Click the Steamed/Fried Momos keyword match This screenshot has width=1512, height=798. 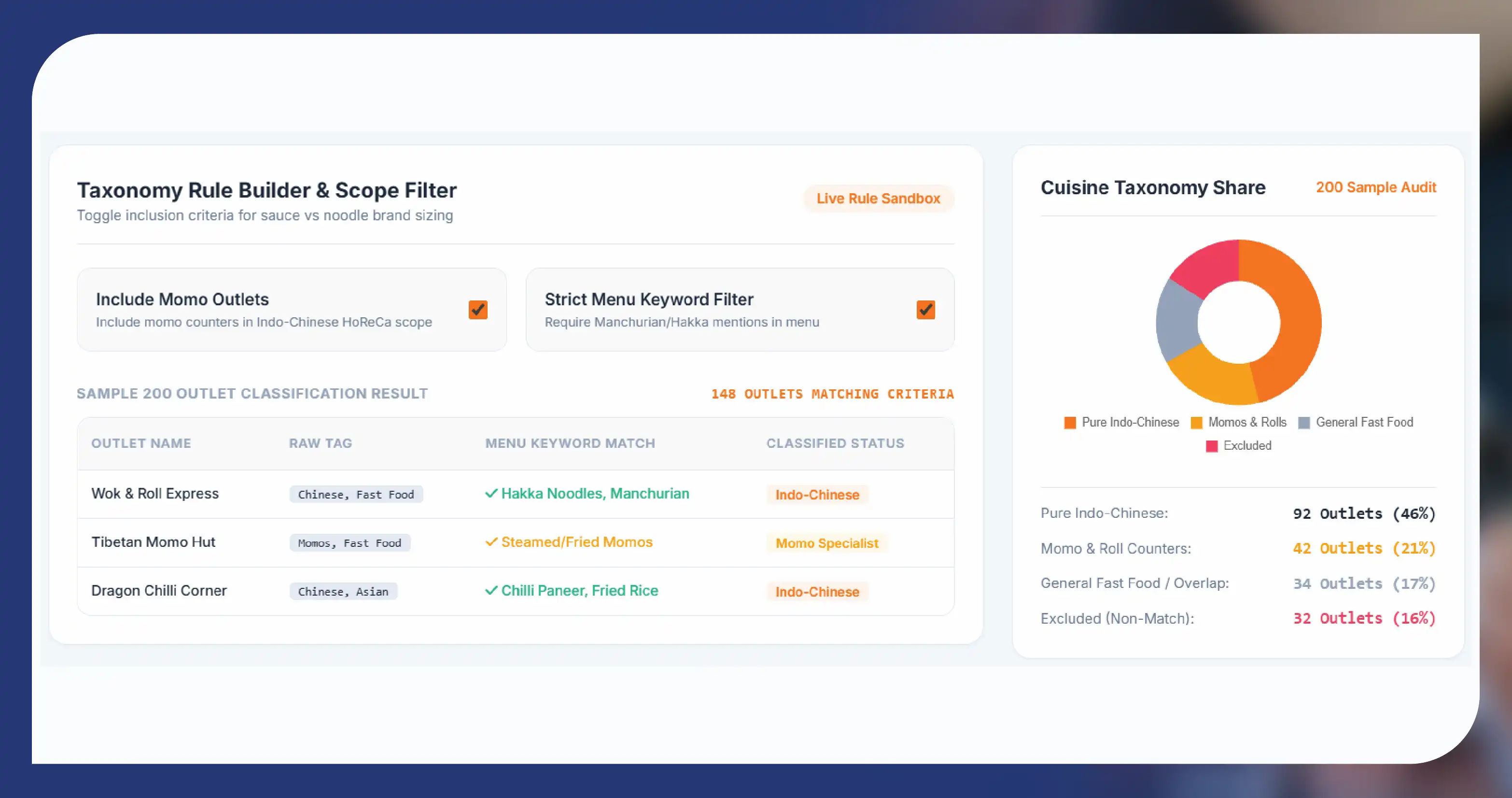click(577, 542)
